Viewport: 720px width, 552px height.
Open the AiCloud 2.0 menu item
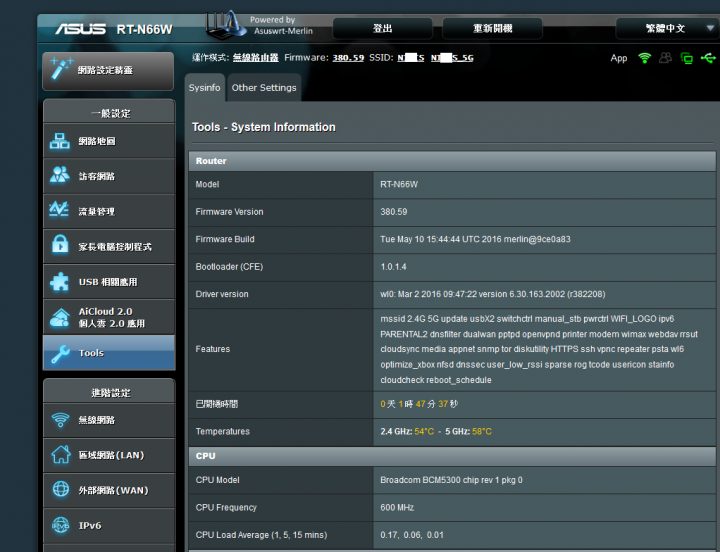(109, 317)
